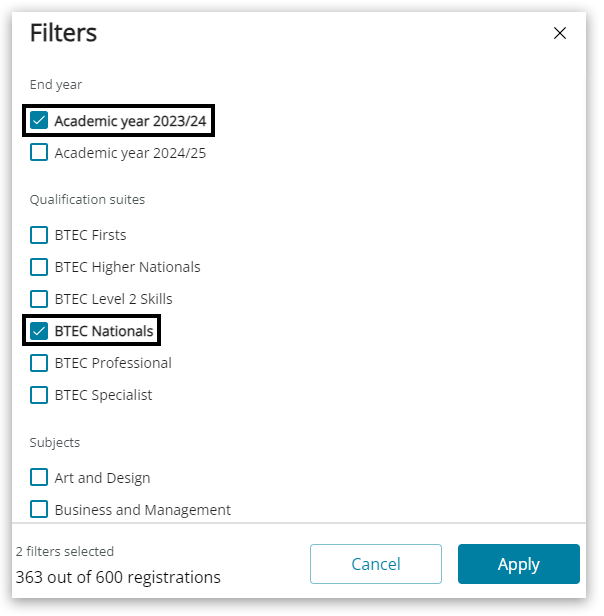Select Business and Management subject checkbox
604x616 pixels.
point(39,510)
